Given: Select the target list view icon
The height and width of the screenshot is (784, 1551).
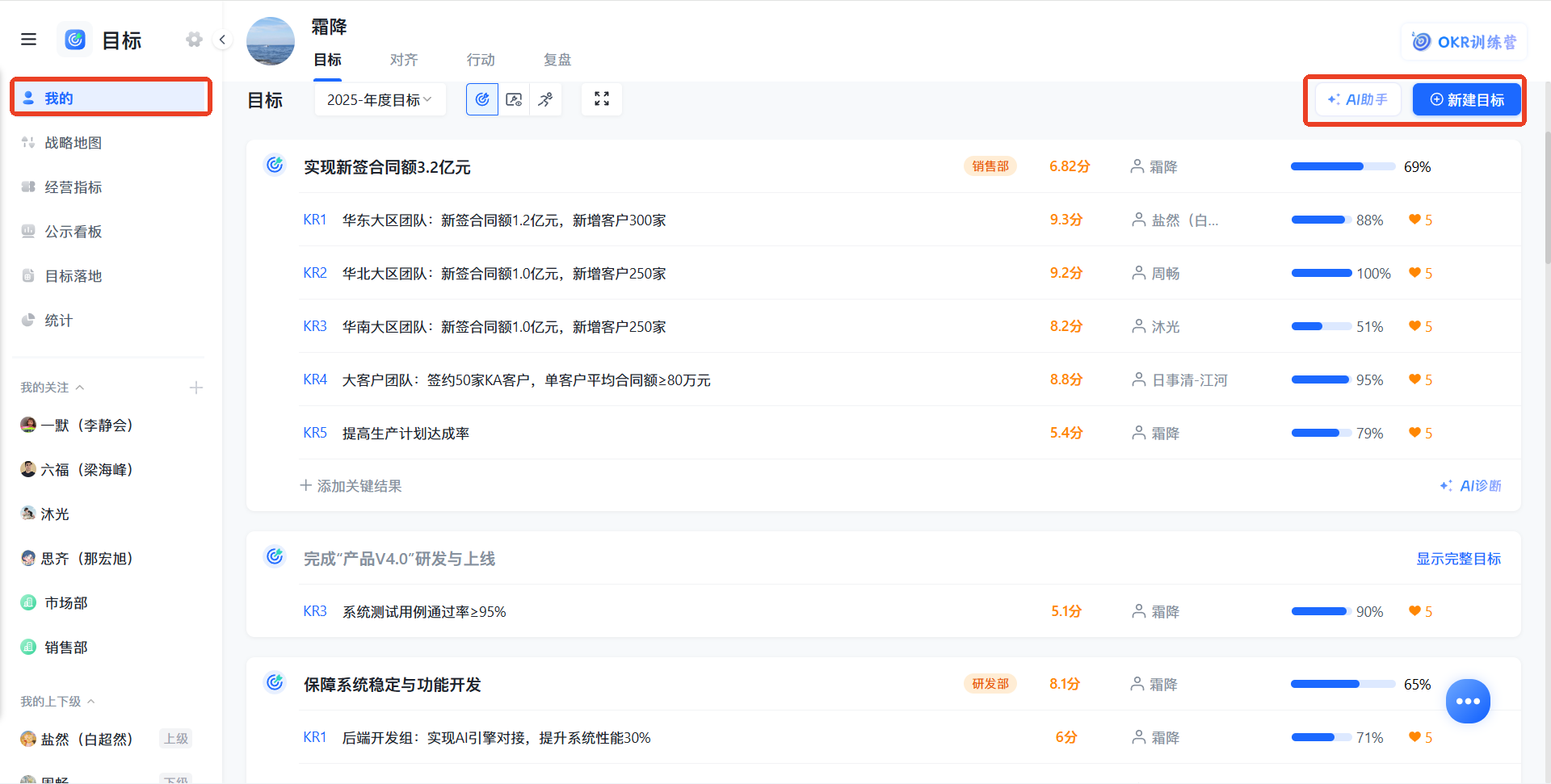Looking at the screenshot, I should coord(482,99).
